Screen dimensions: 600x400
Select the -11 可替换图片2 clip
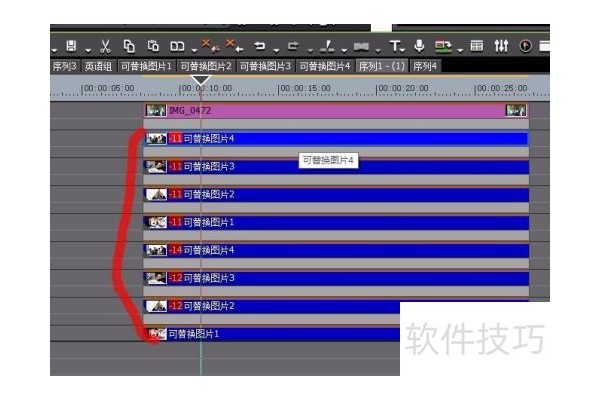pyautogui.click(x=336, y=194)
